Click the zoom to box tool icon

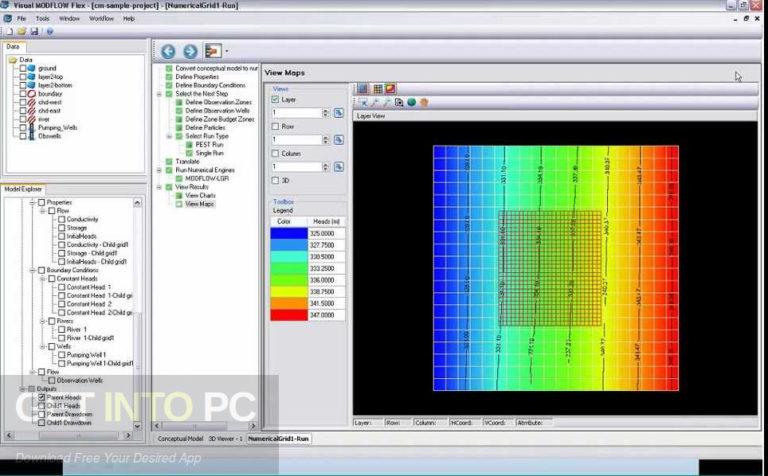pos(399,102)
